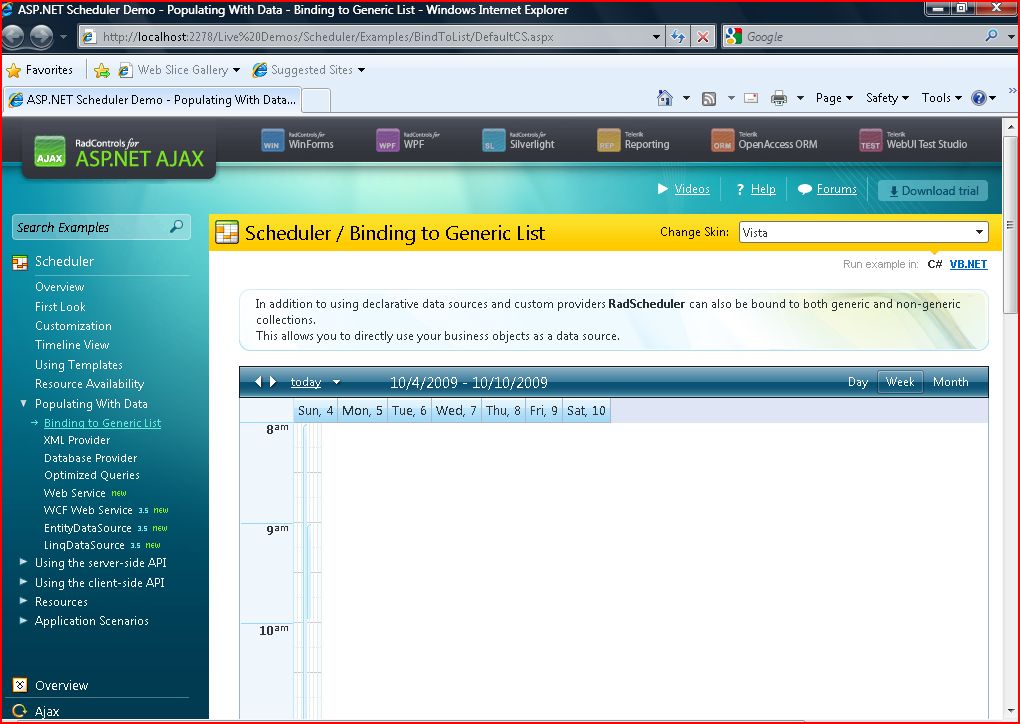Click the Forums link
Image resolution: width=1020 pixels, height=724 pixels.
coord(837,189)
